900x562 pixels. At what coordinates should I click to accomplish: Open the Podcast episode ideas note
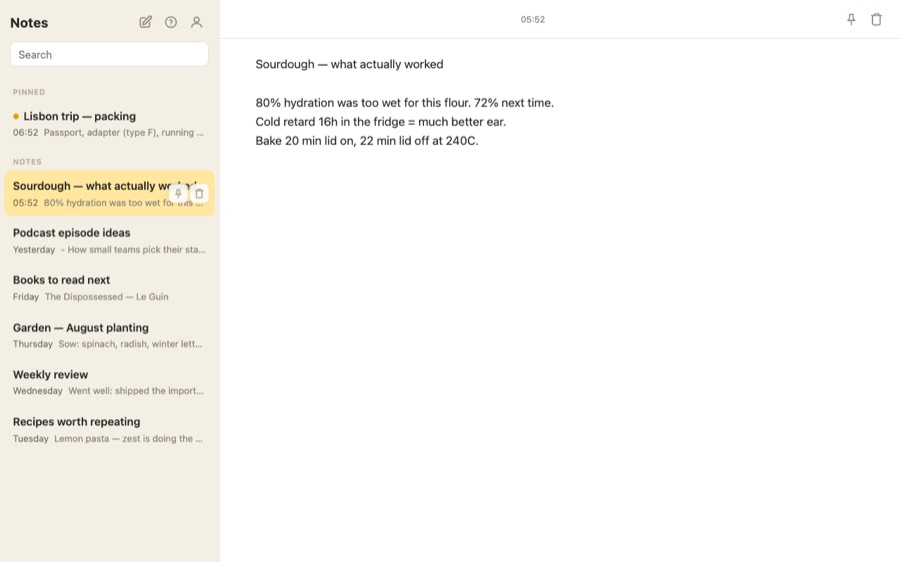pyautogui.click(x=109, y=241)
